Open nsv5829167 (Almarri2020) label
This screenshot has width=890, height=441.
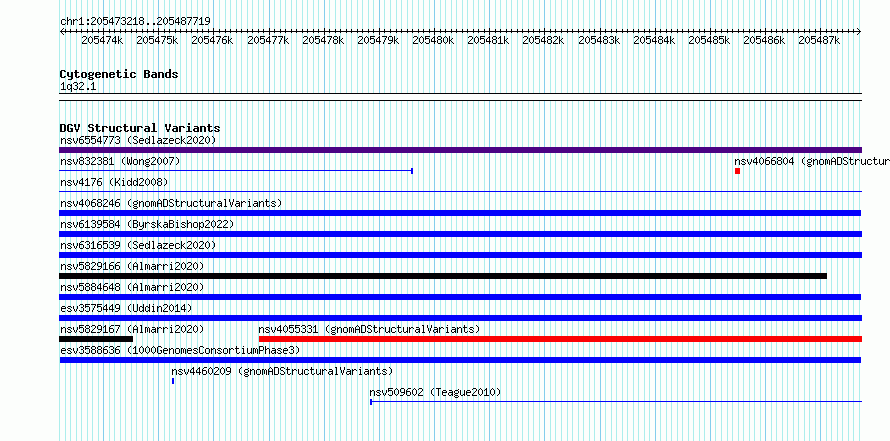[132, 329]
